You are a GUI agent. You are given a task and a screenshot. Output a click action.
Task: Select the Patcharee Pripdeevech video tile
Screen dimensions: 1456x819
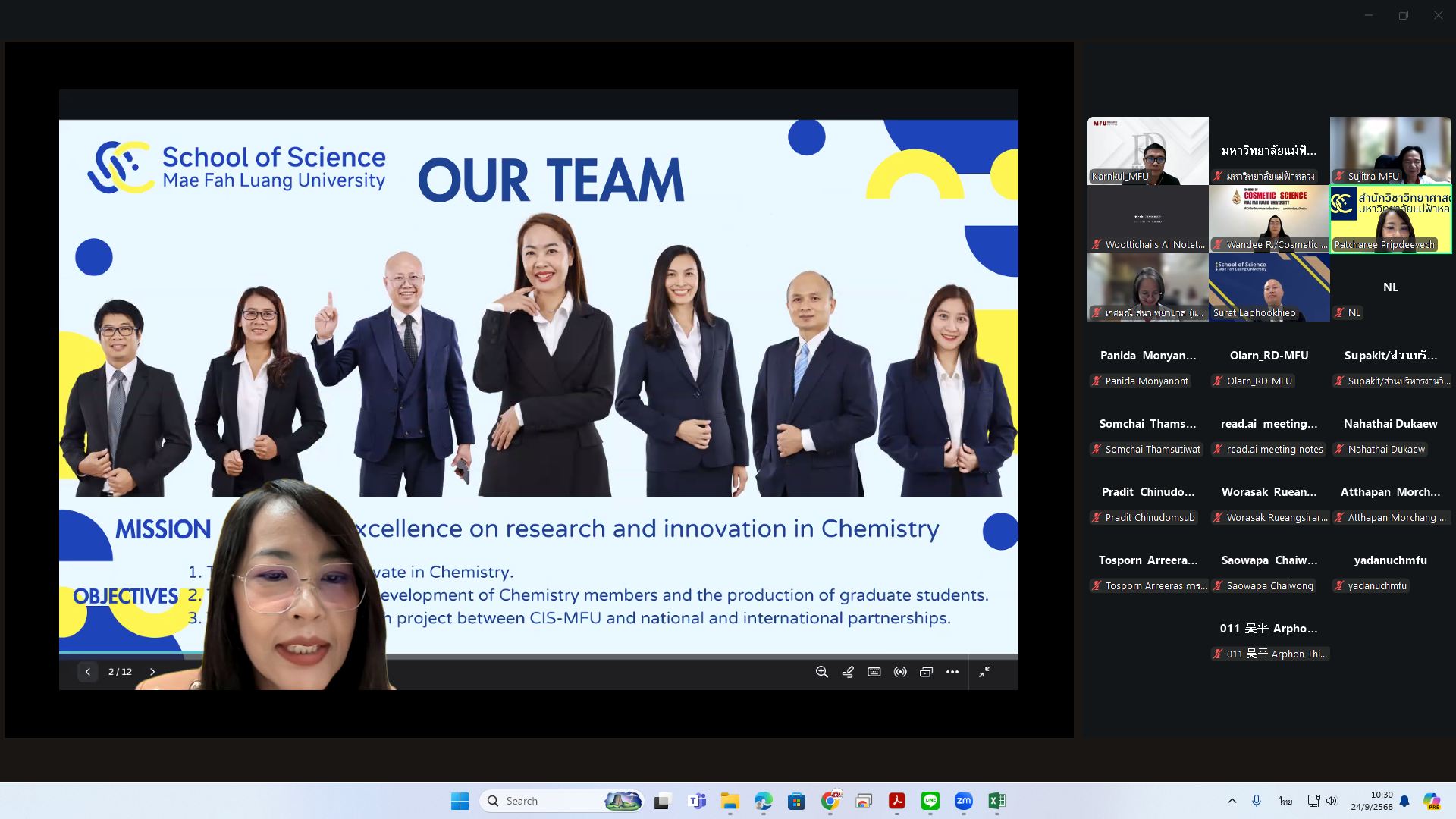1390,219
